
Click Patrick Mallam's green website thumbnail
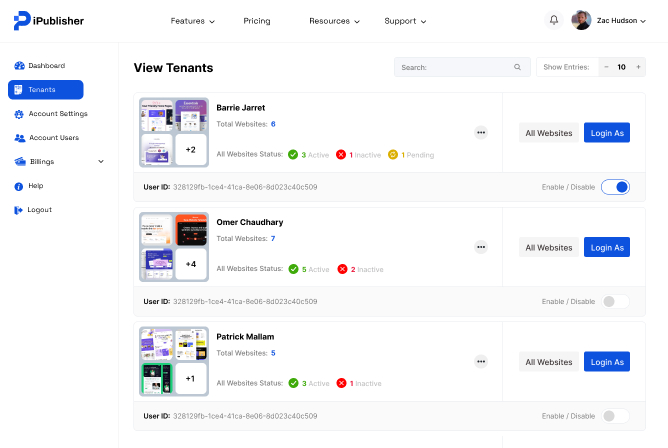pos(157,378)
